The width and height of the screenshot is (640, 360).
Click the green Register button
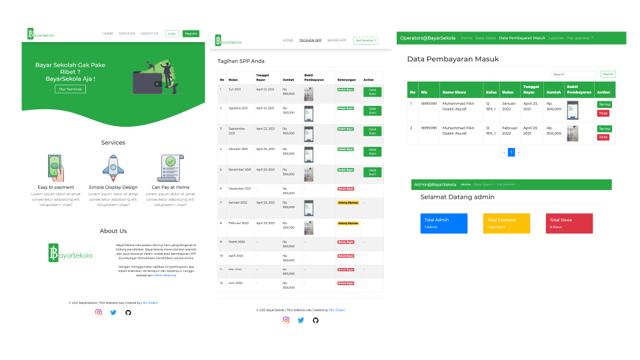pyautogui.click(x=191, y=33)
